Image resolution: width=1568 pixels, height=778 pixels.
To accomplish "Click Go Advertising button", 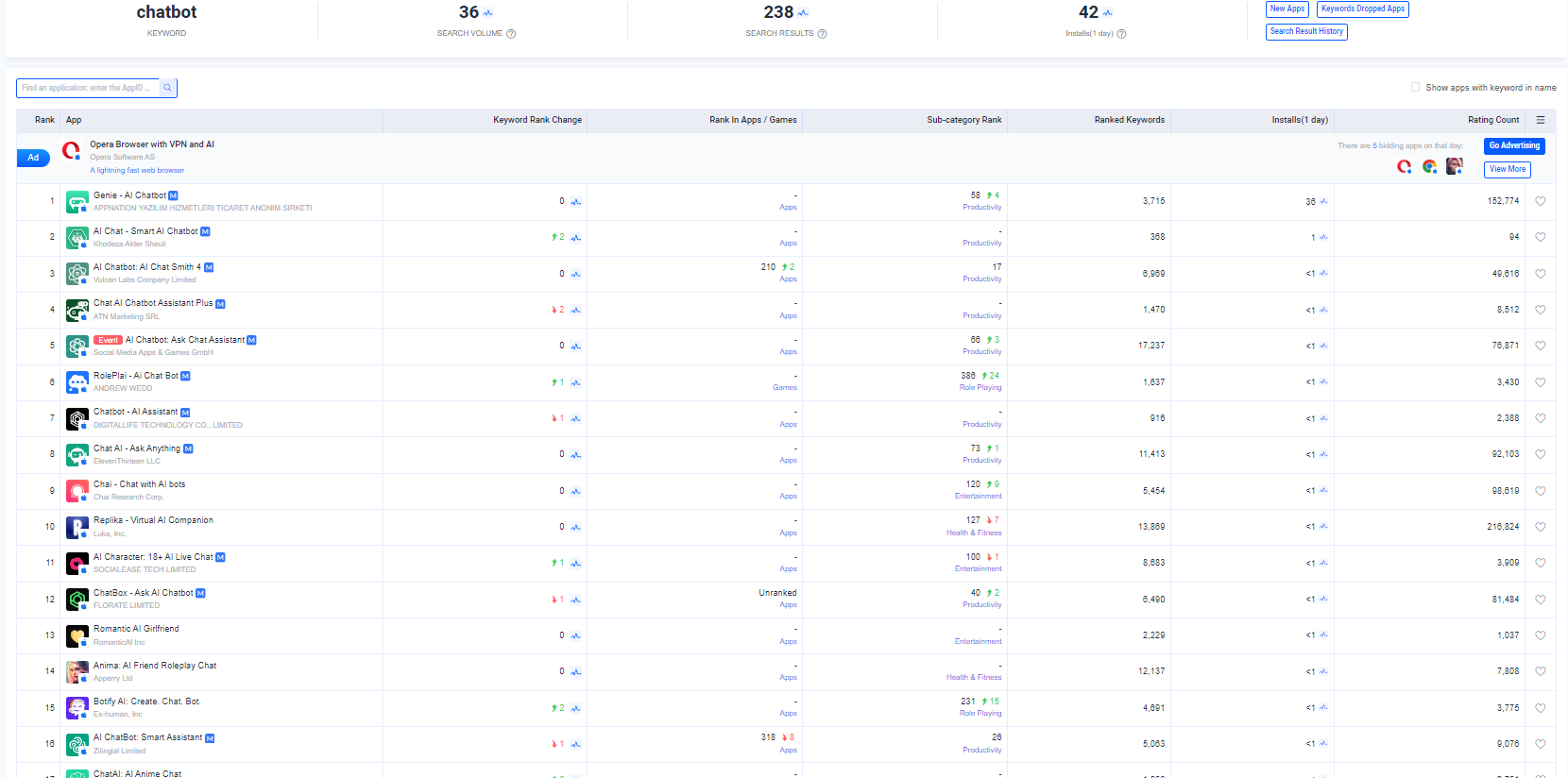I will [x=1514, y=145].
